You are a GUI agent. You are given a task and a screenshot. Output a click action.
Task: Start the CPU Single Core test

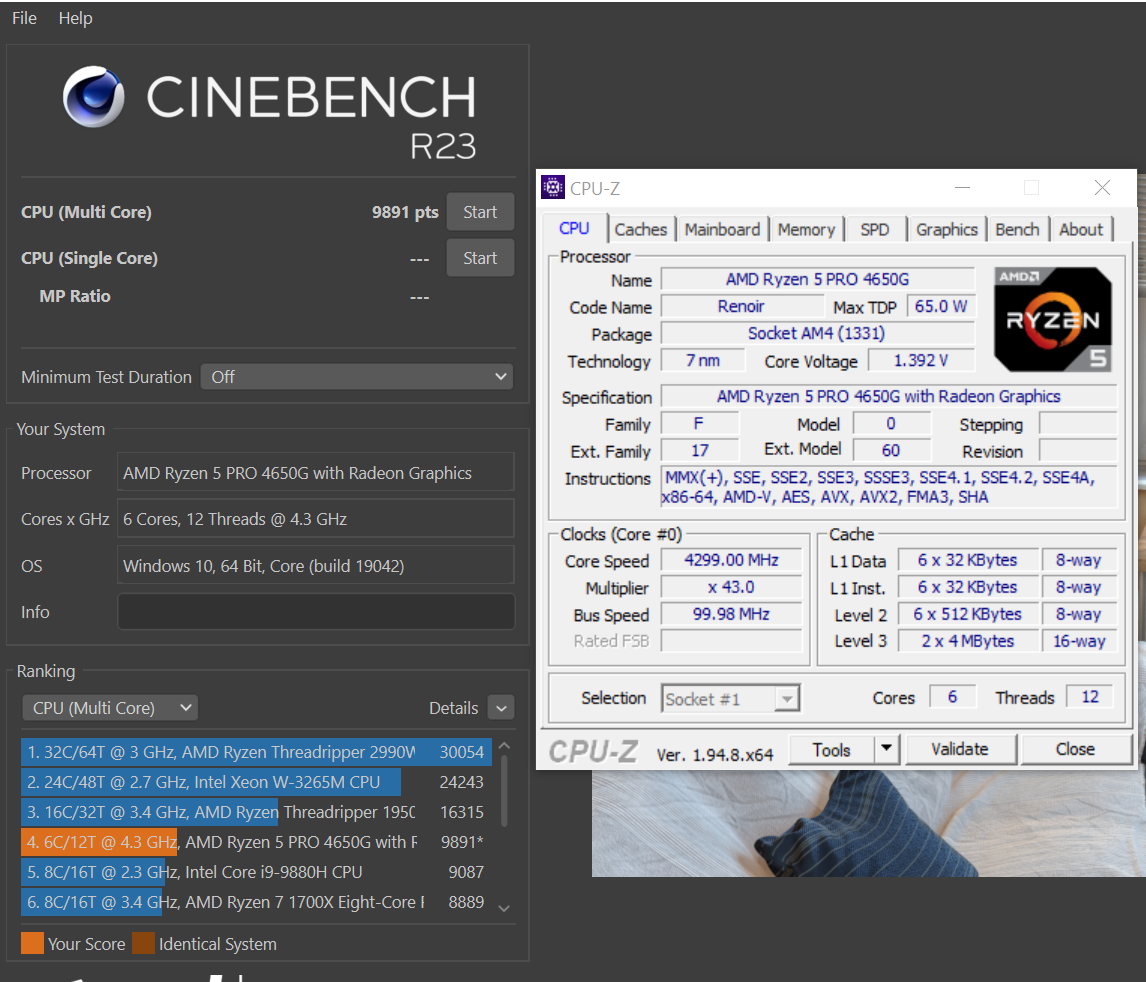(x=479, y=258)
